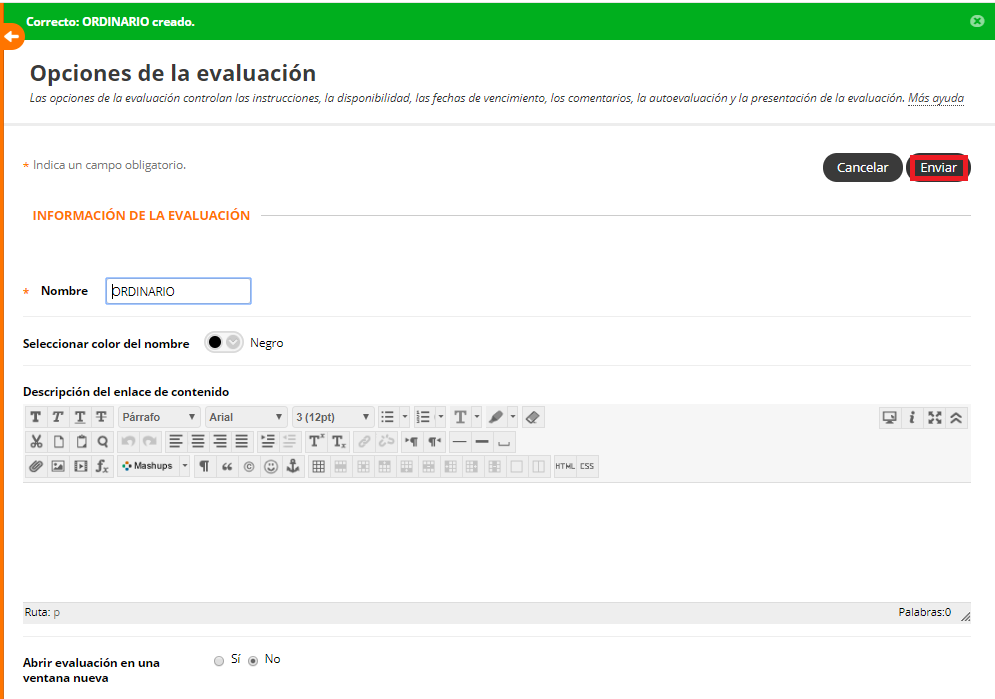Open HTML code view
The width and height of the screenshot is (995, 699).
565,466
